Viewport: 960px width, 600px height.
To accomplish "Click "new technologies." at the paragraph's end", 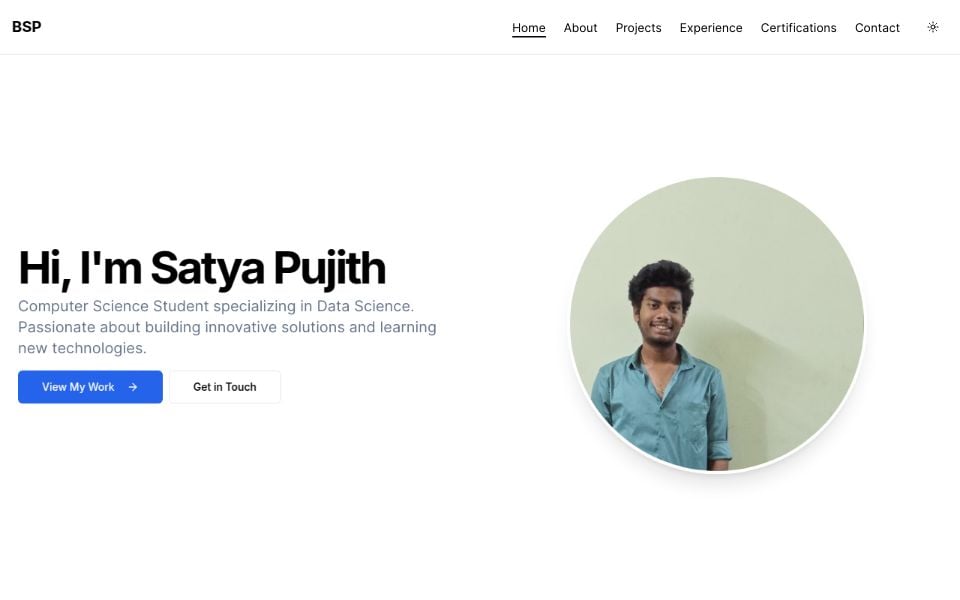I will [x=82, y=348].
